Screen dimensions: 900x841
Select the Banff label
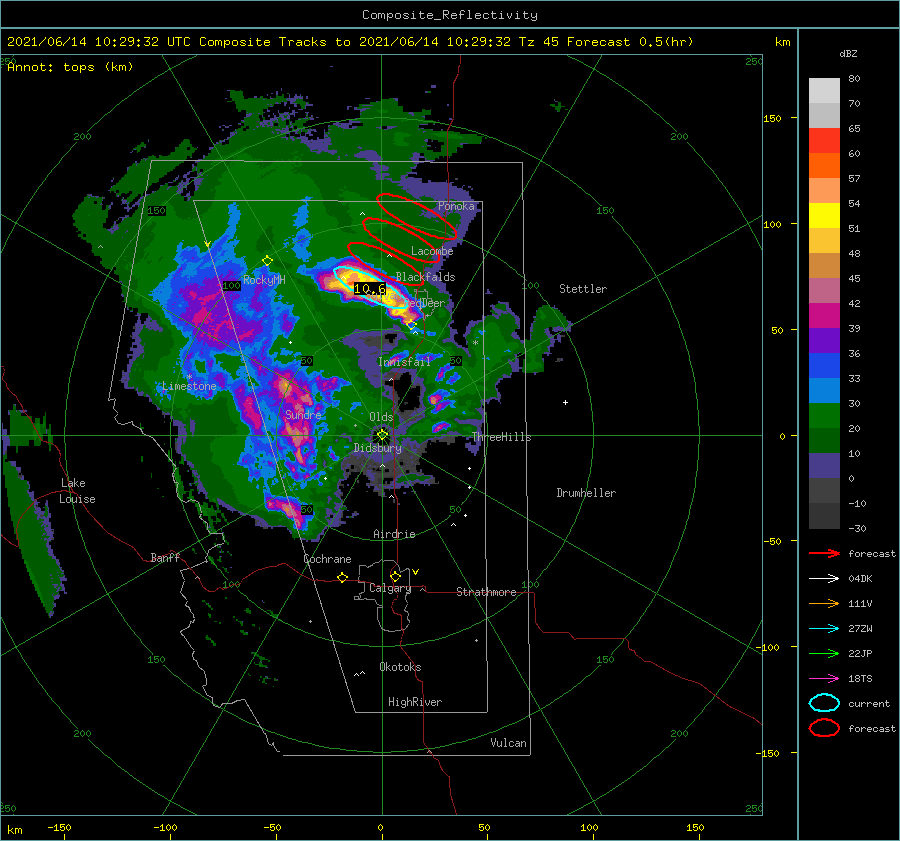165,557
